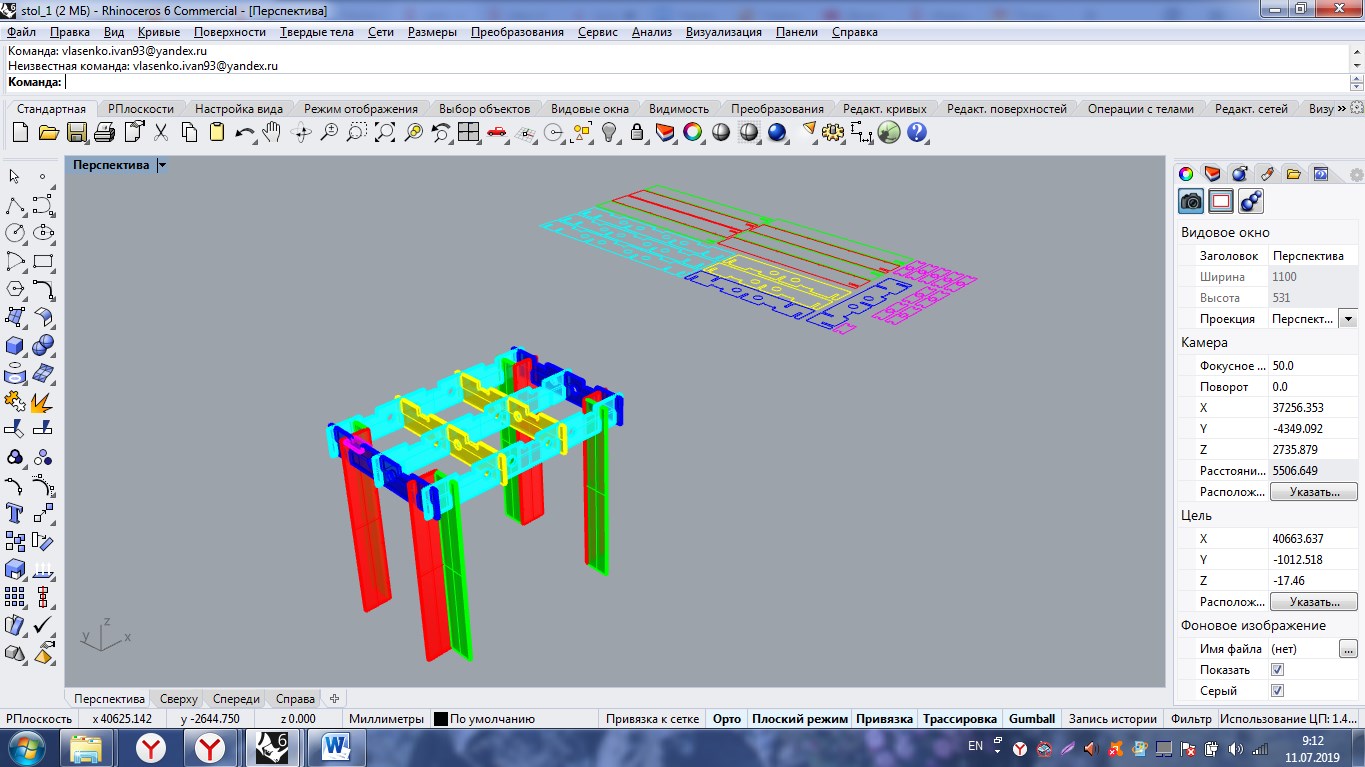Switch to the Выбор объектов toolbar tab
Screen dimensions: 1365x767
pos(485,108)
